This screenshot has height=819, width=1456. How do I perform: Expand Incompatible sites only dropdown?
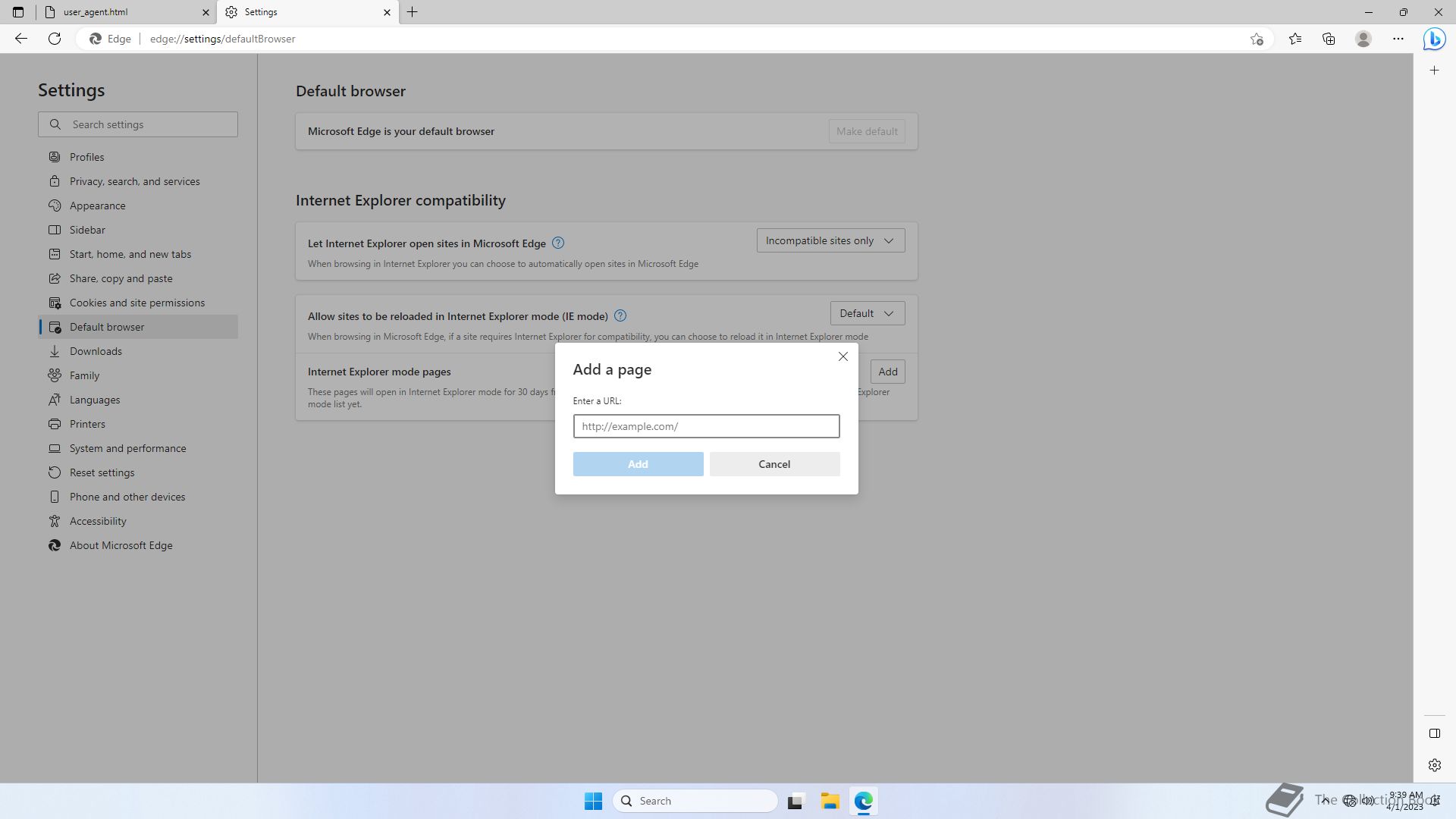tap(830, 240)
